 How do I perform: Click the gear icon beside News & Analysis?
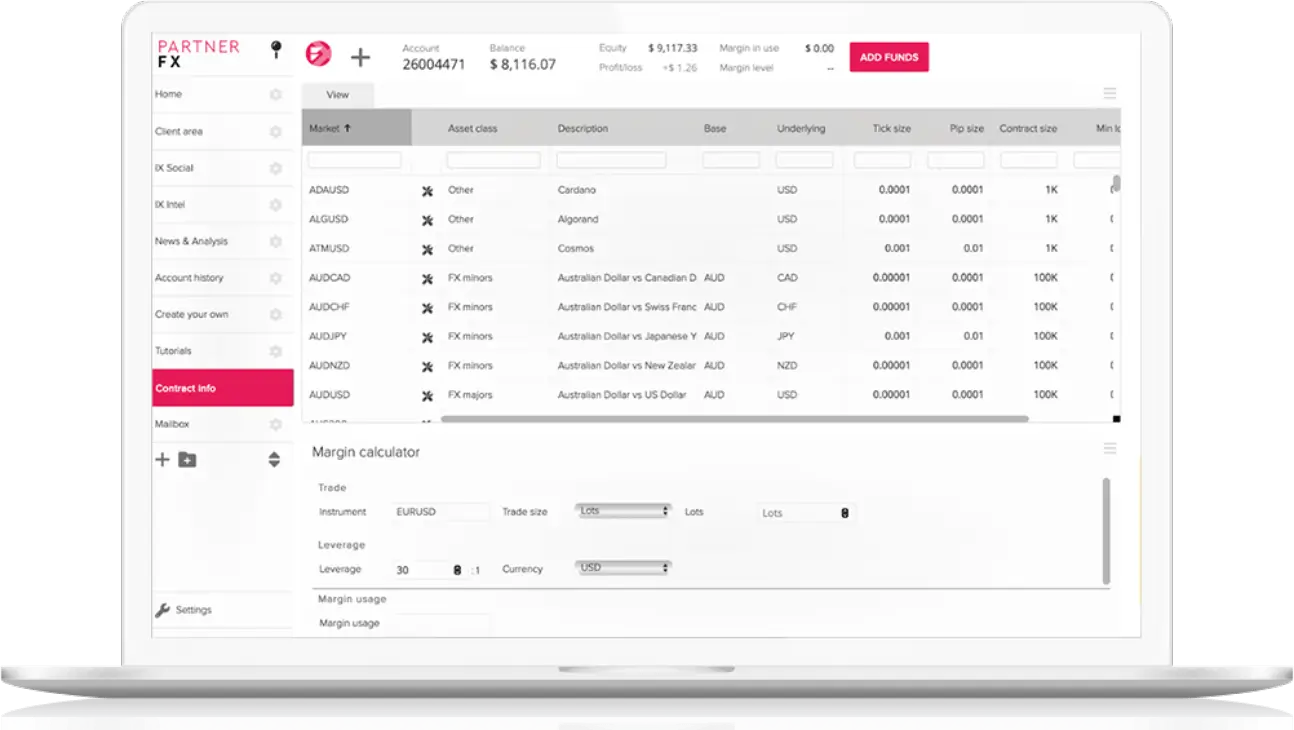tap(275, 242)
